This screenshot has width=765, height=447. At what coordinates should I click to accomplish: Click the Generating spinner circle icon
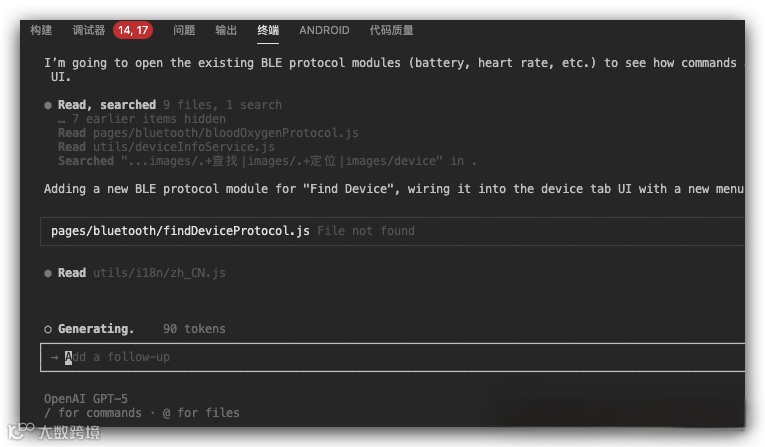pos(48,329)
